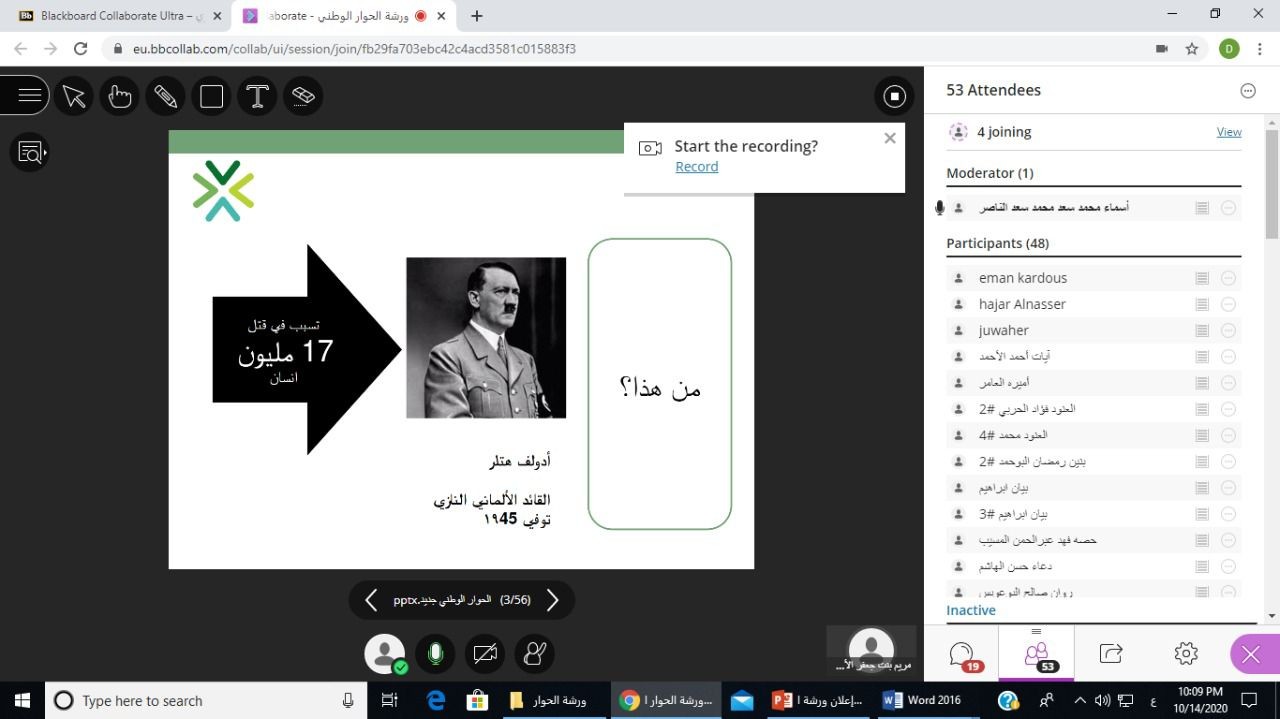Click the hand Pan tool
Screen dimensions: 1280x719
pyautogui.click(x=120, y=96)
